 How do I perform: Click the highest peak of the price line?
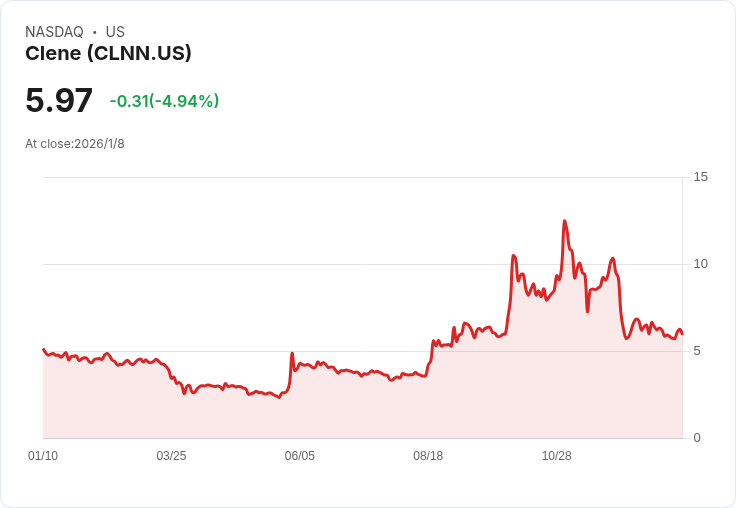[564, 222]
